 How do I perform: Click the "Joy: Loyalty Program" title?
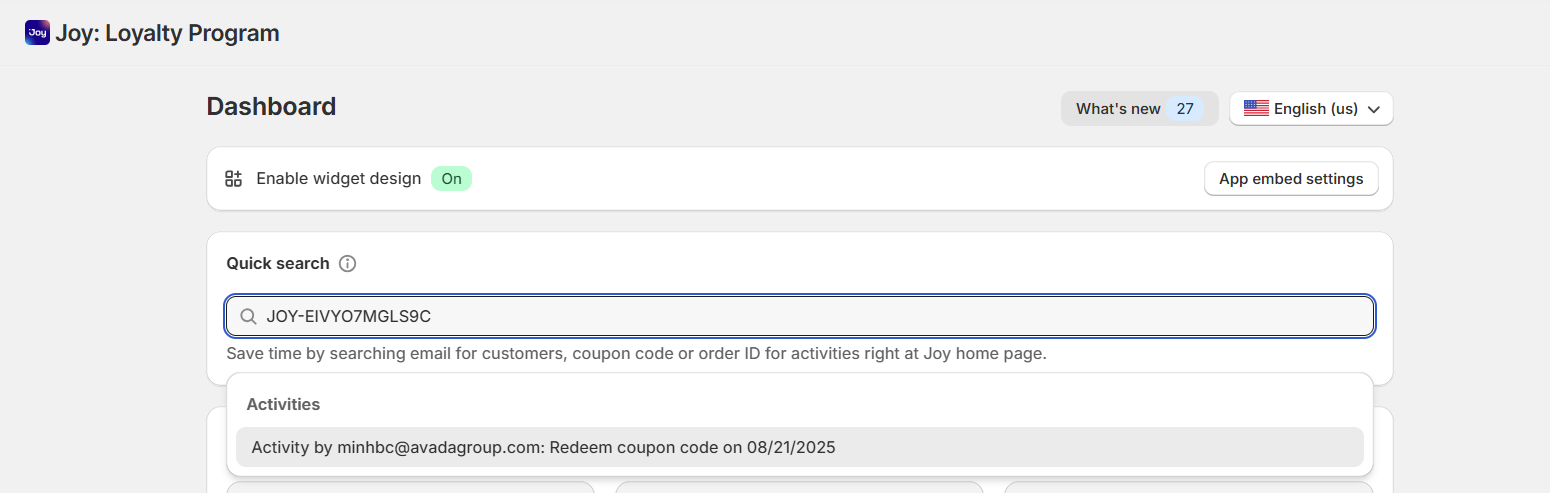pos(167,33)
